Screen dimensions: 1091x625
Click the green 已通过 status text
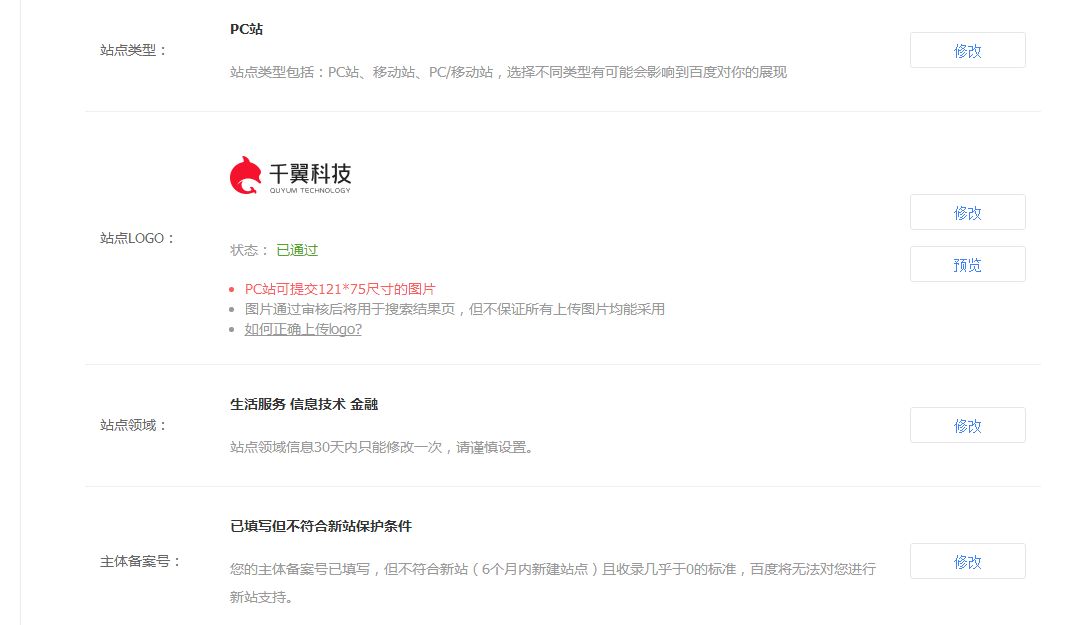[297, 250]
